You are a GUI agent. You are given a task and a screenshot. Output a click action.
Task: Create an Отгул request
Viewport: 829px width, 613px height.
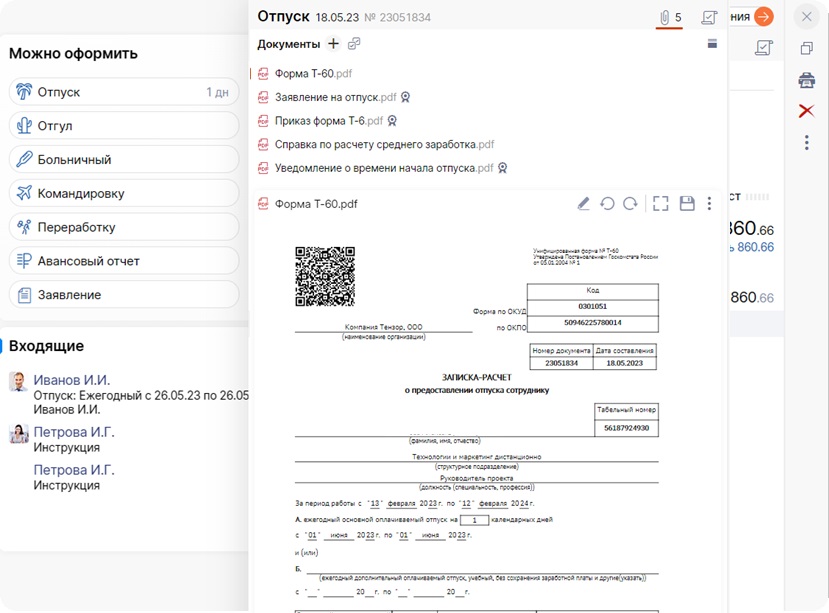[124, 126]
